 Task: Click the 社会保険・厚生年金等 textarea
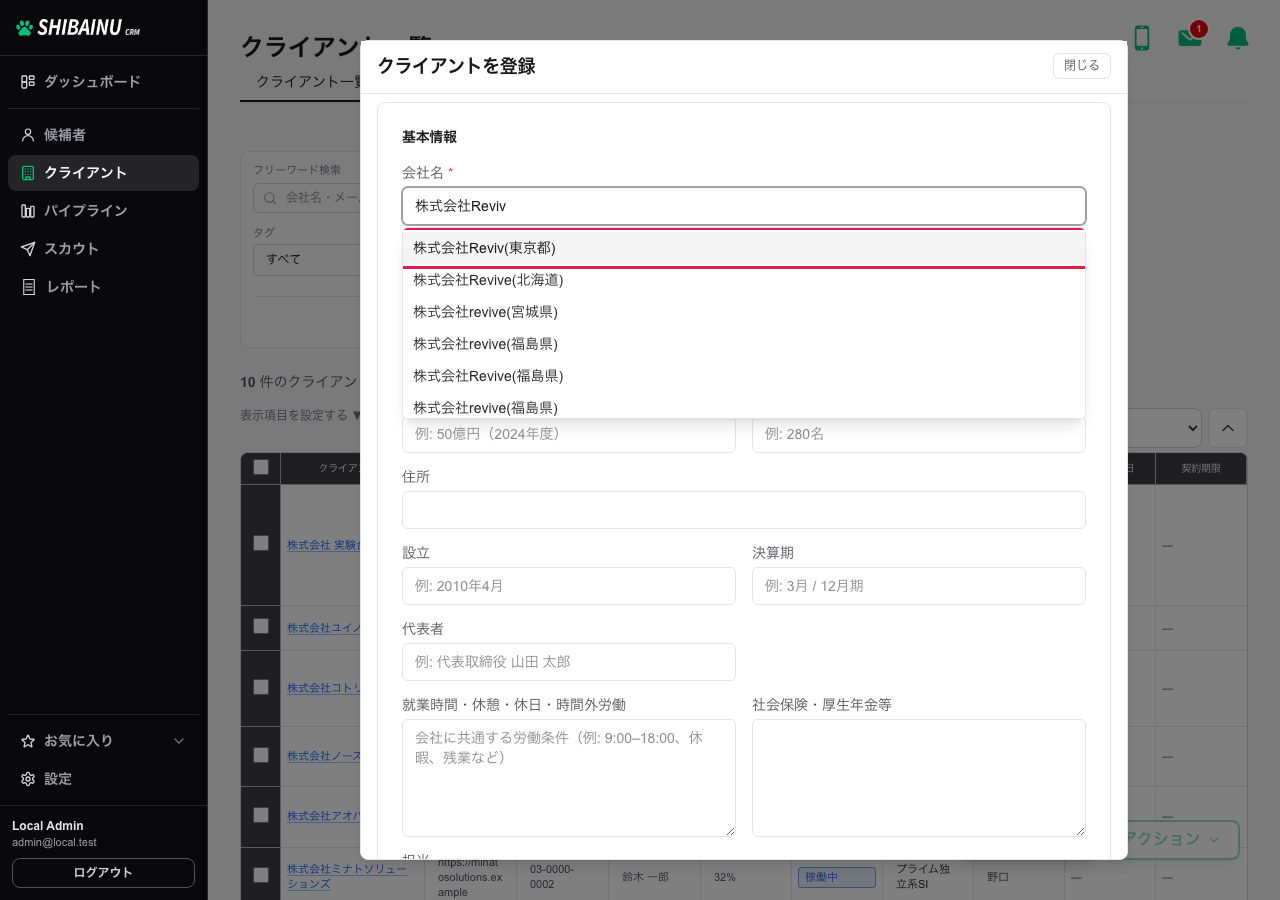918,778
